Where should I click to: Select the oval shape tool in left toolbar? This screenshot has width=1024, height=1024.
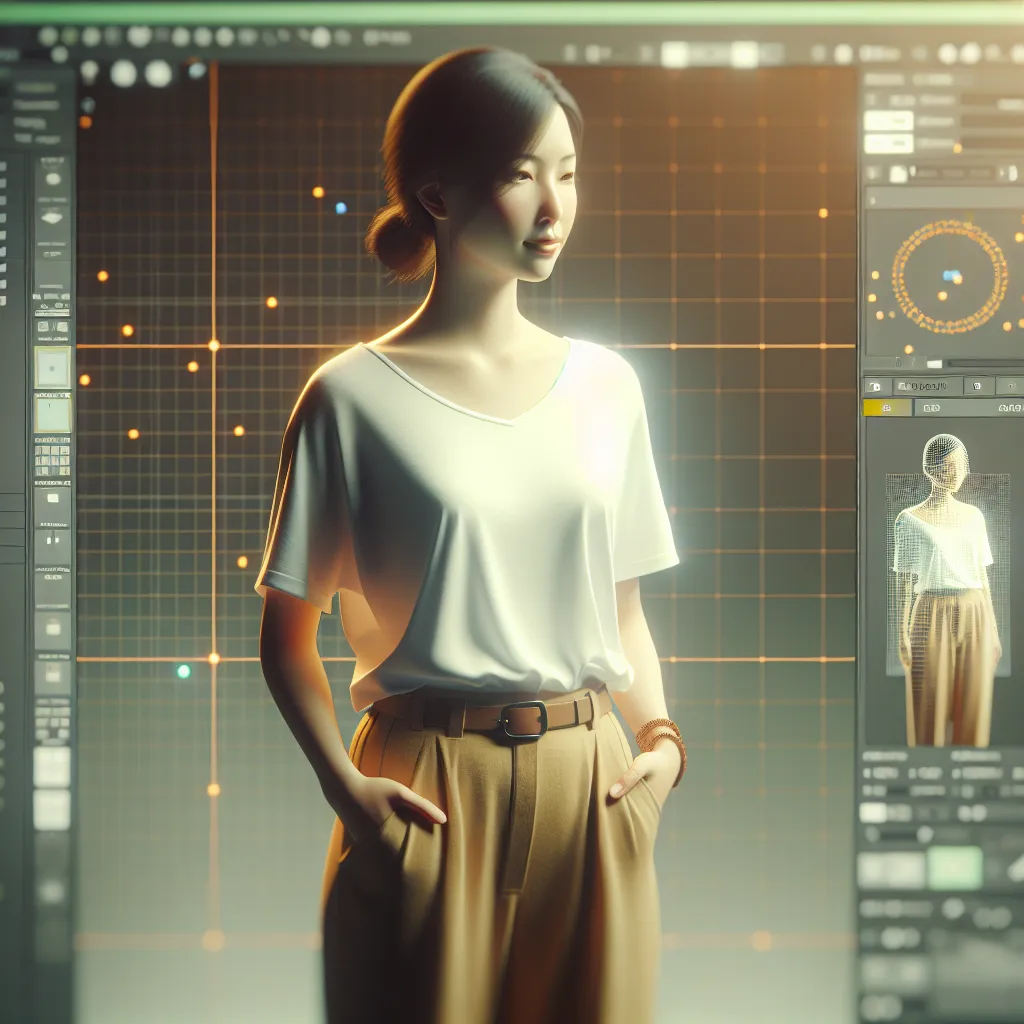[52, 179]
